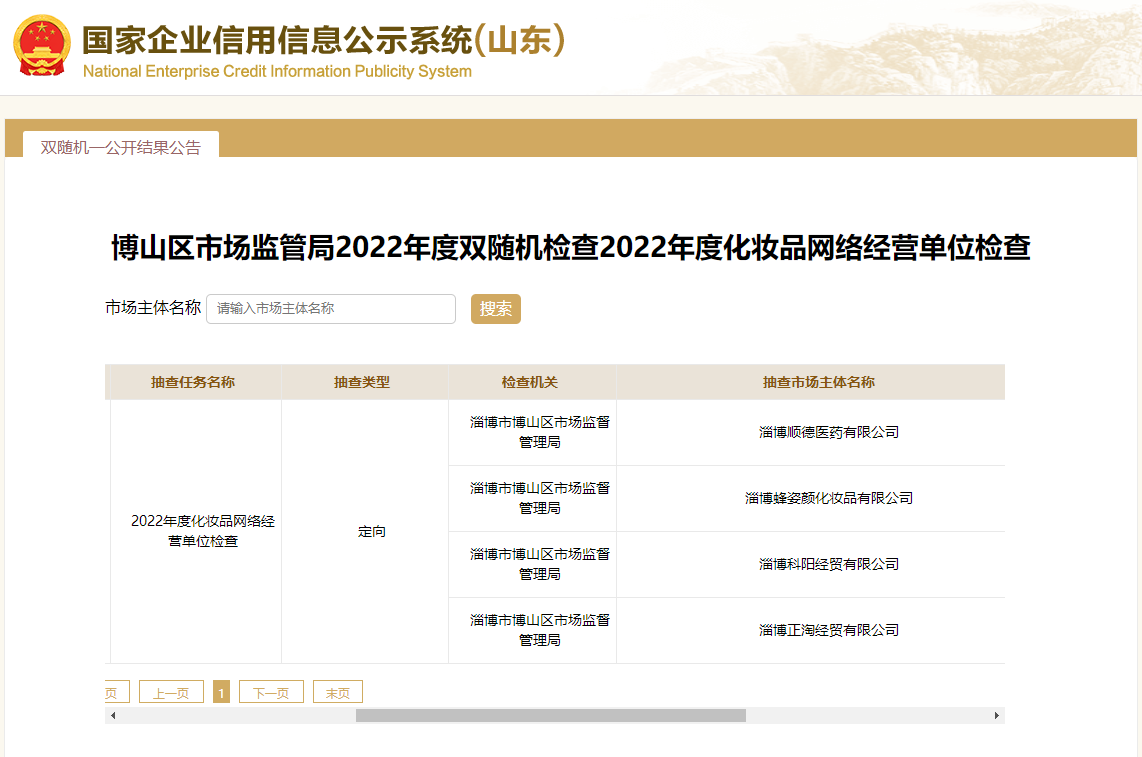Click the 市场主体名称 label
This screenshot has height=757, width=1142.
coord(153,308)
